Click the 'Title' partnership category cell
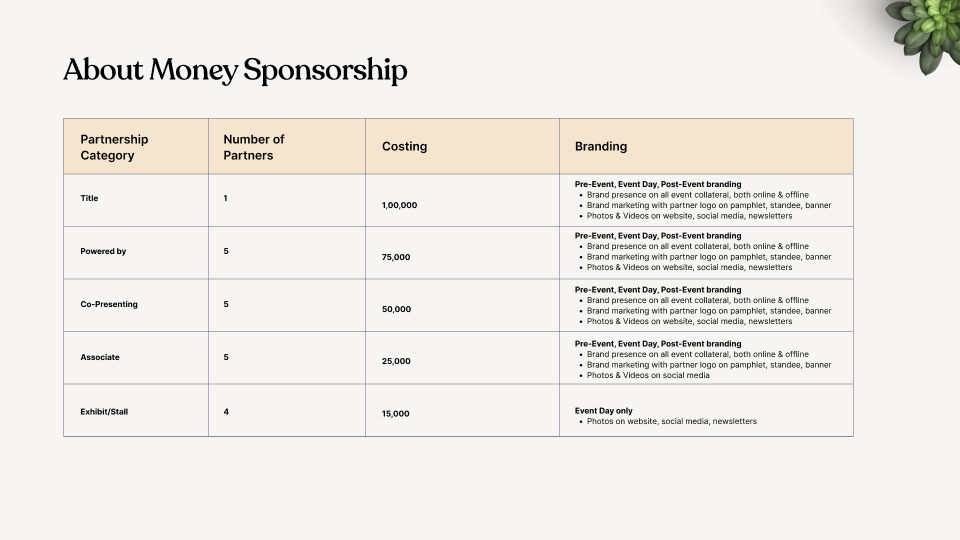The image size is (960, 540). pos(90,198)
